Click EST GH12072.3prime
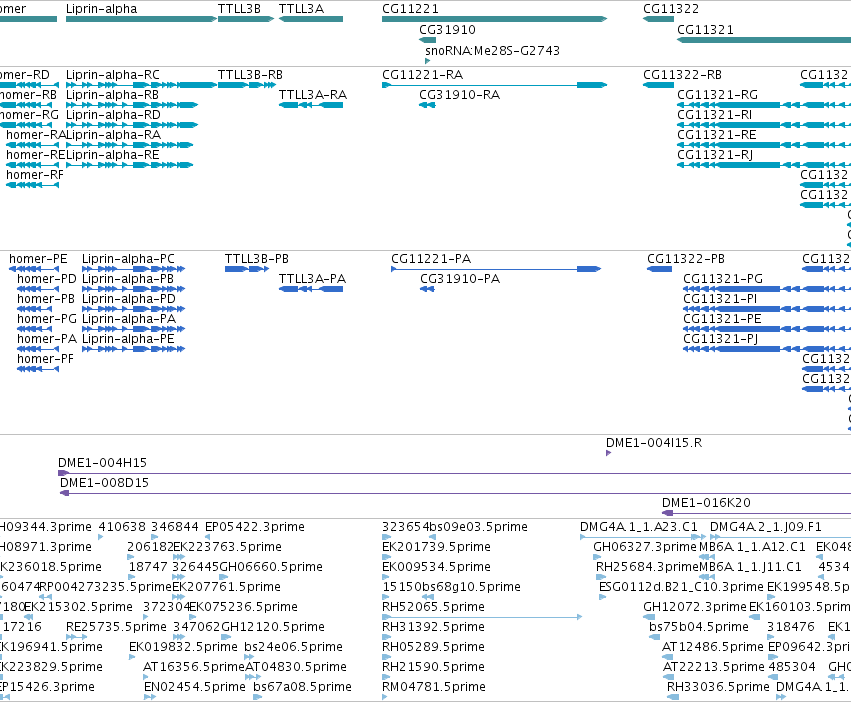 click(x=650, y=617)
